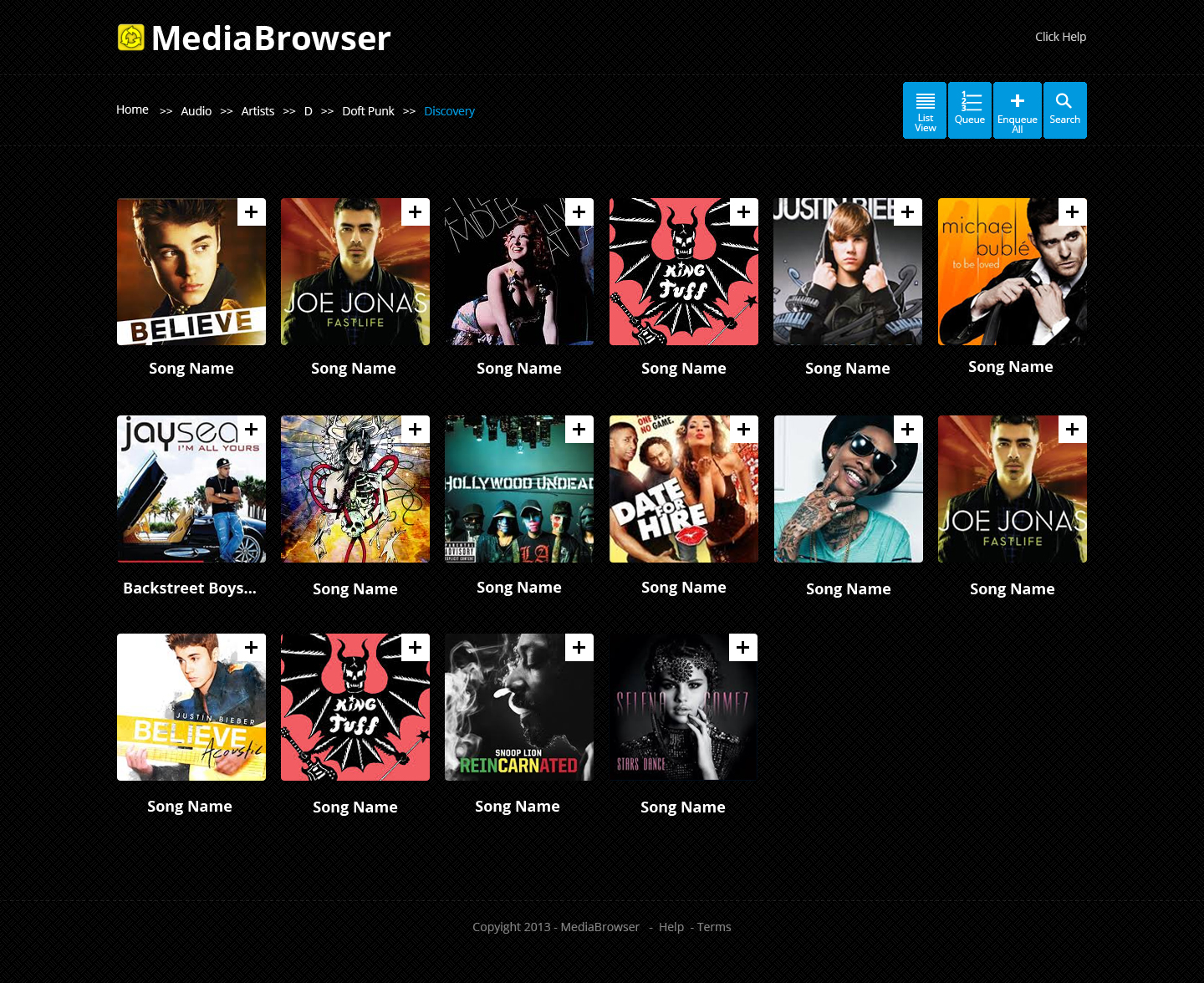The image size is (1204, 983).
Task: Click plus on Jay Sean album cover
Action: point(252,430)
